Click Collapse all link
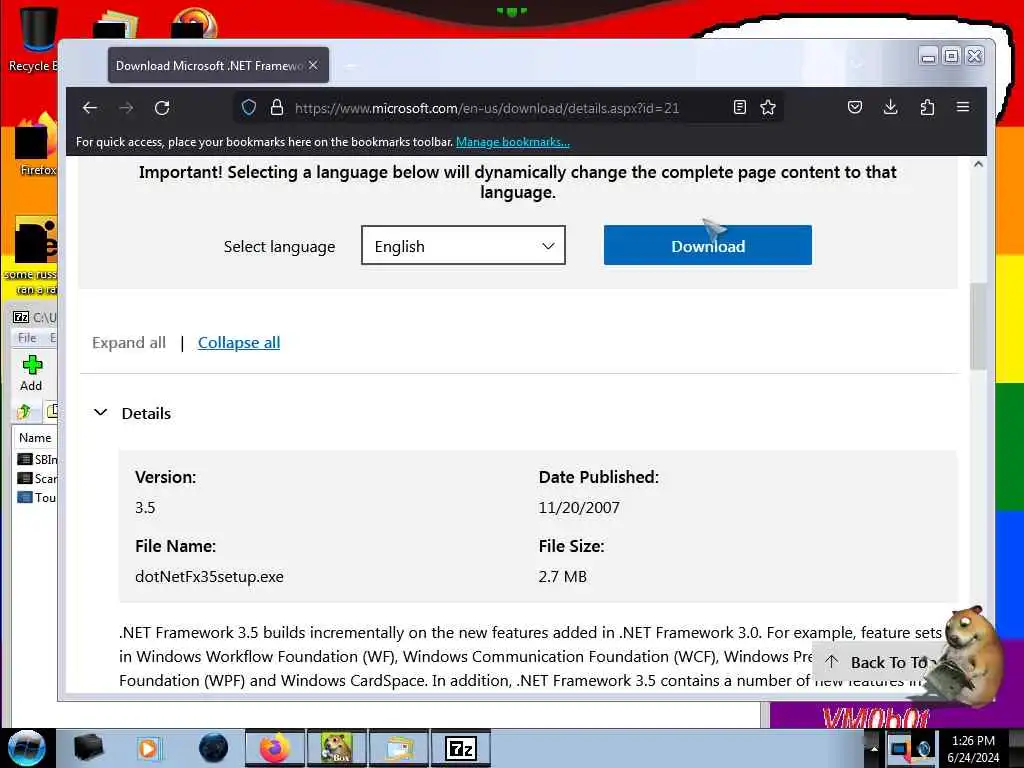Image resolution: width=1024 pixels, height=768 pixels. click(239, 343)
